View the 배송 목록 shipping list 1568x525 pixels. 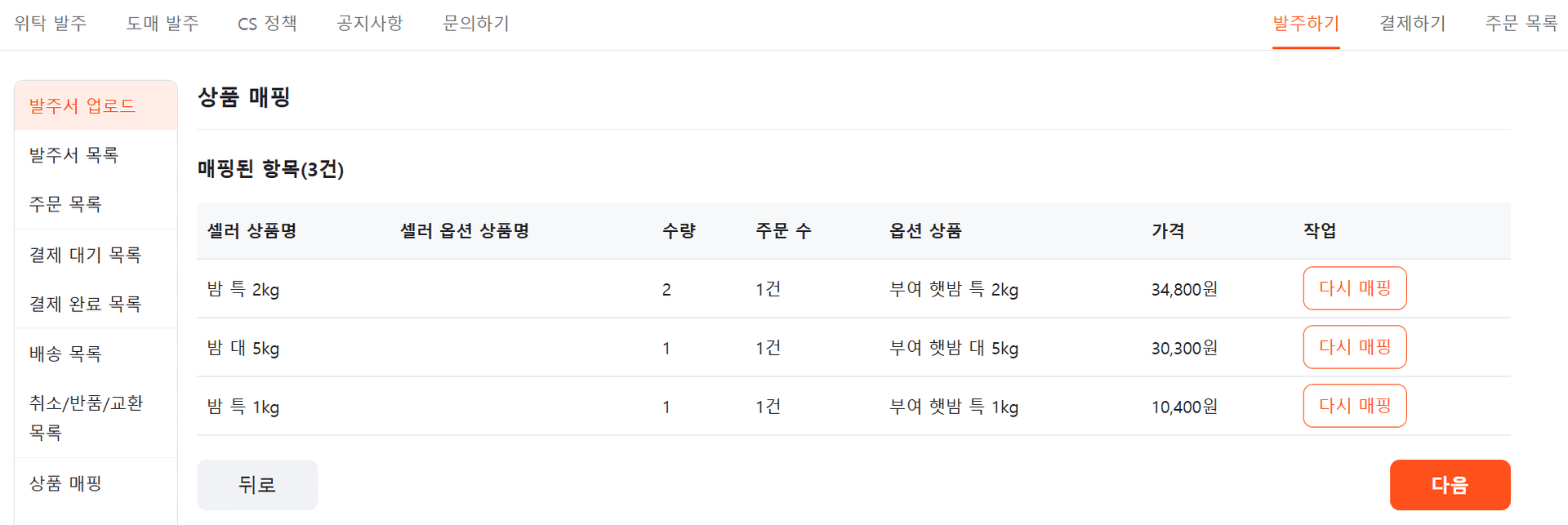pyautogui.click(x=65, y=354)
